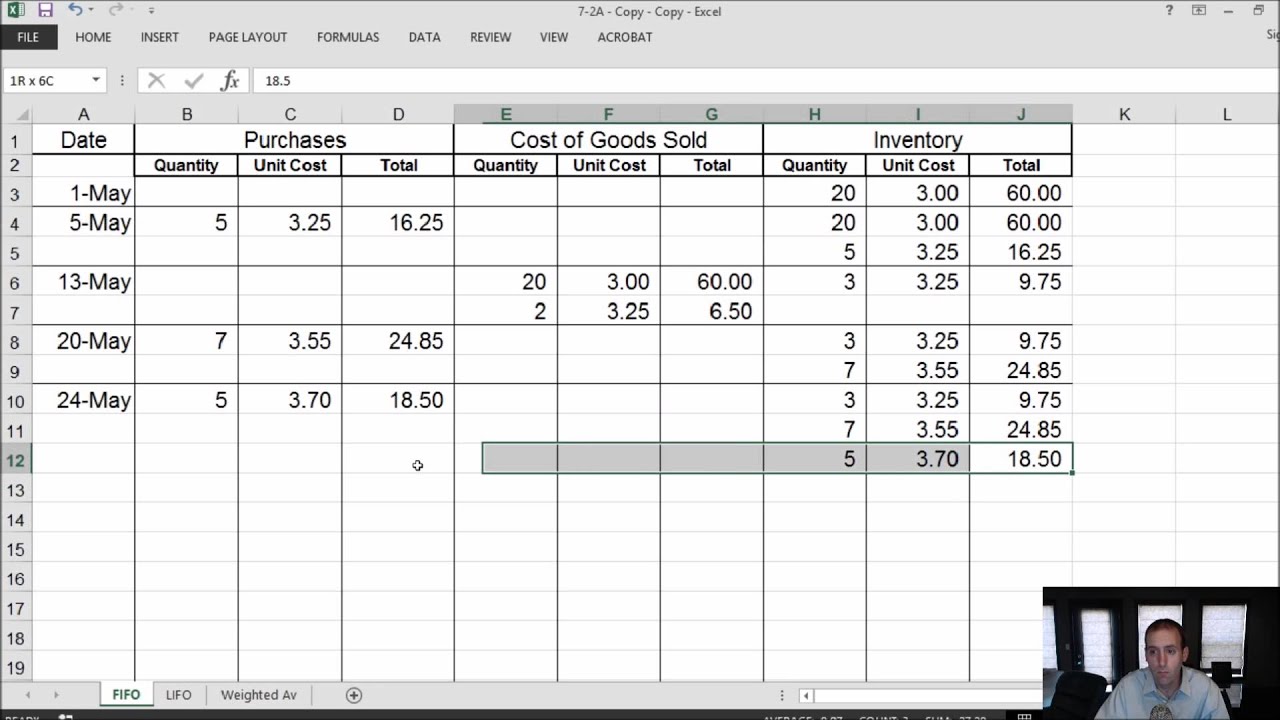Select column D header
Screen dimensions: 1280x720
point(398,114)
